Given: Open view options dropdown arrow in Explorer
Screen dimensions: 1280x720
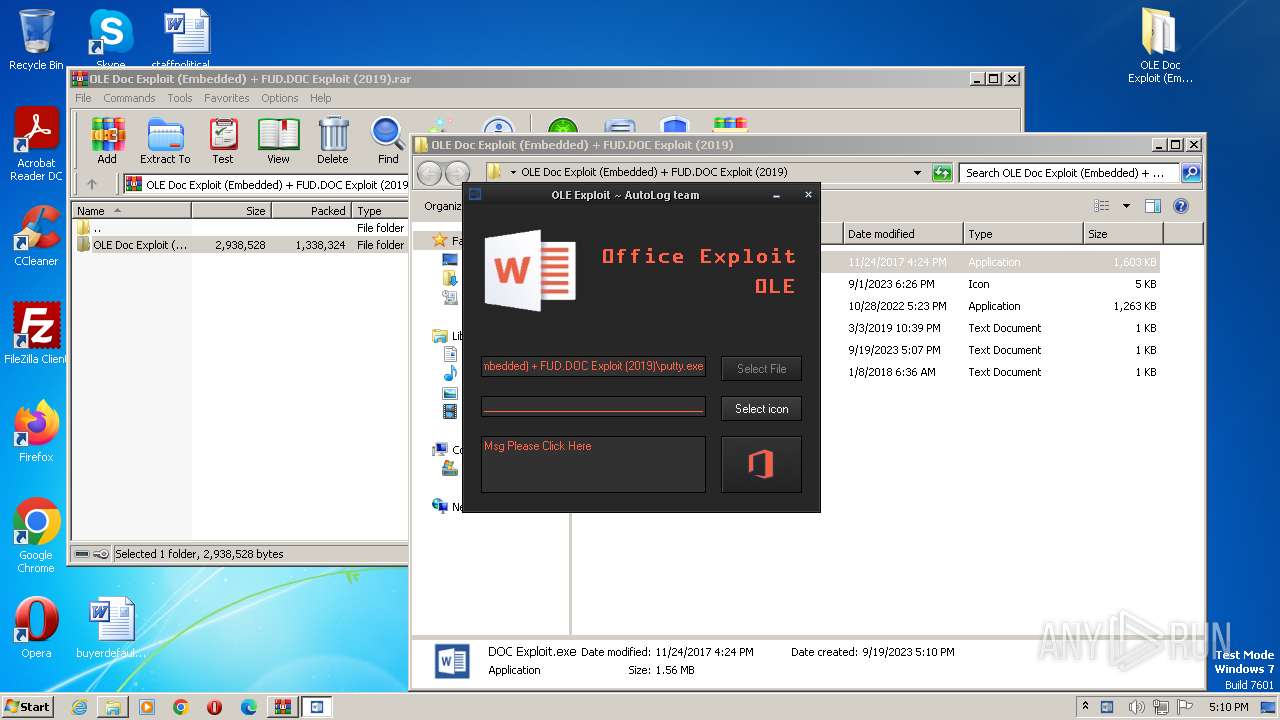Looking at the screenshot, I should point(1125,206).
